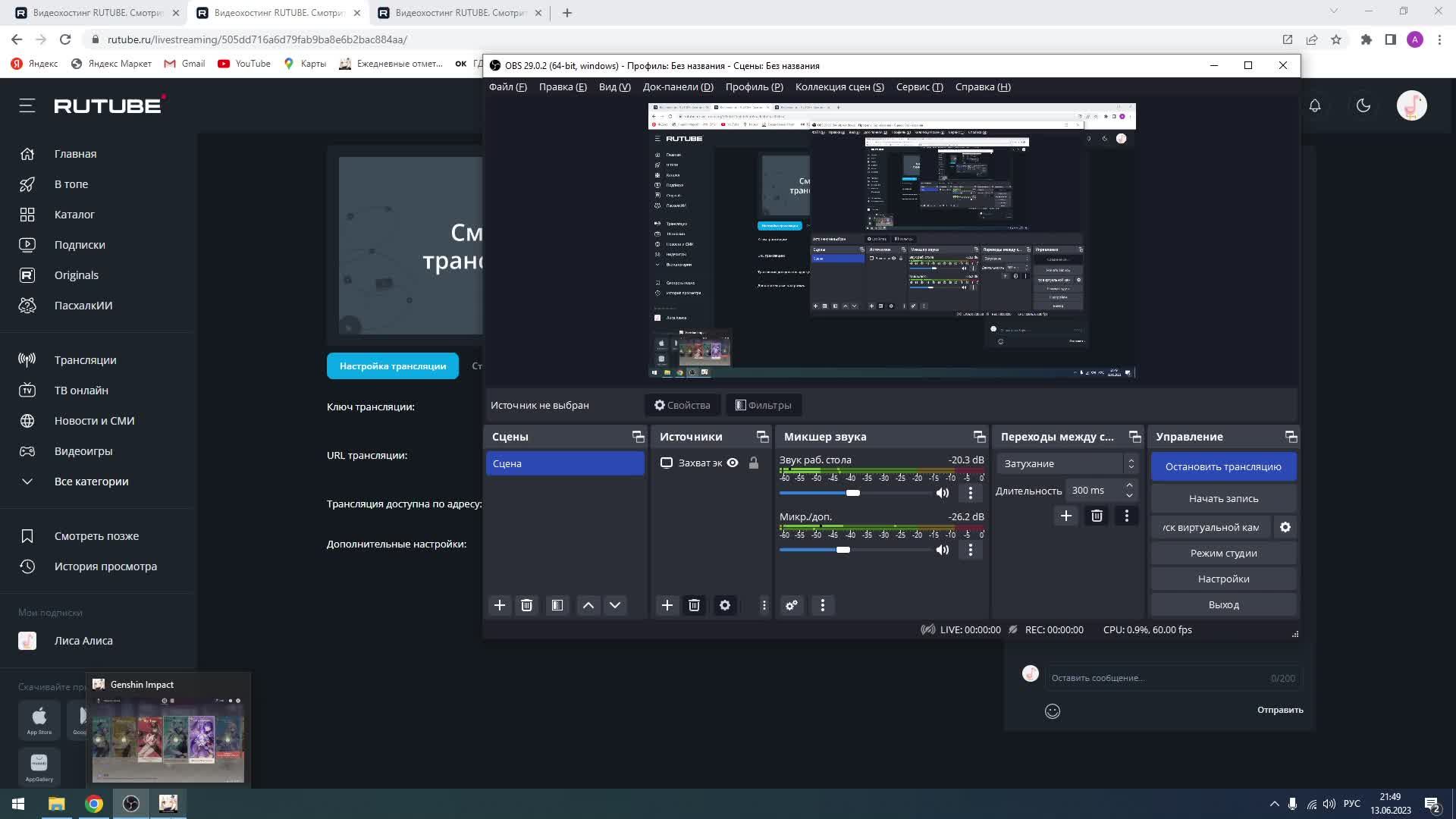Open advanced audio properties gears icon
The width and height of the screenshot is (1456, 819).
click(x=792, y=605)
